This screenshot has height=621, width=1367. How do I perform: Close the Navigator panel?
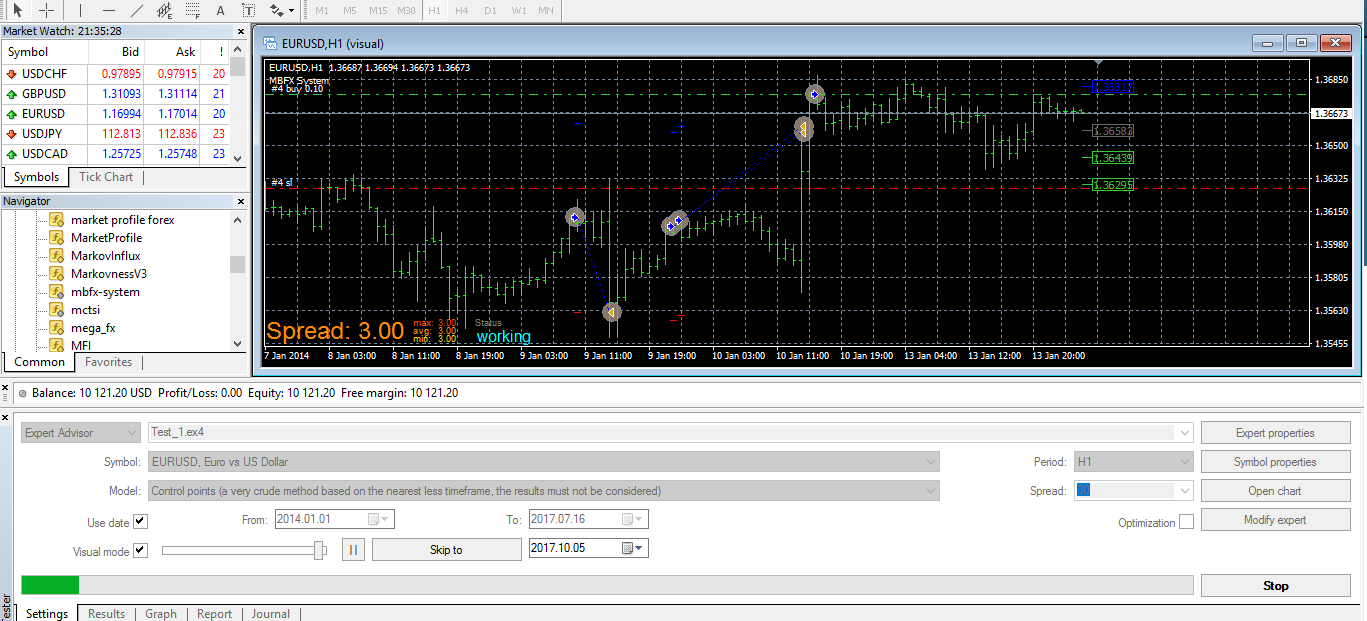(x=240, y=201)
